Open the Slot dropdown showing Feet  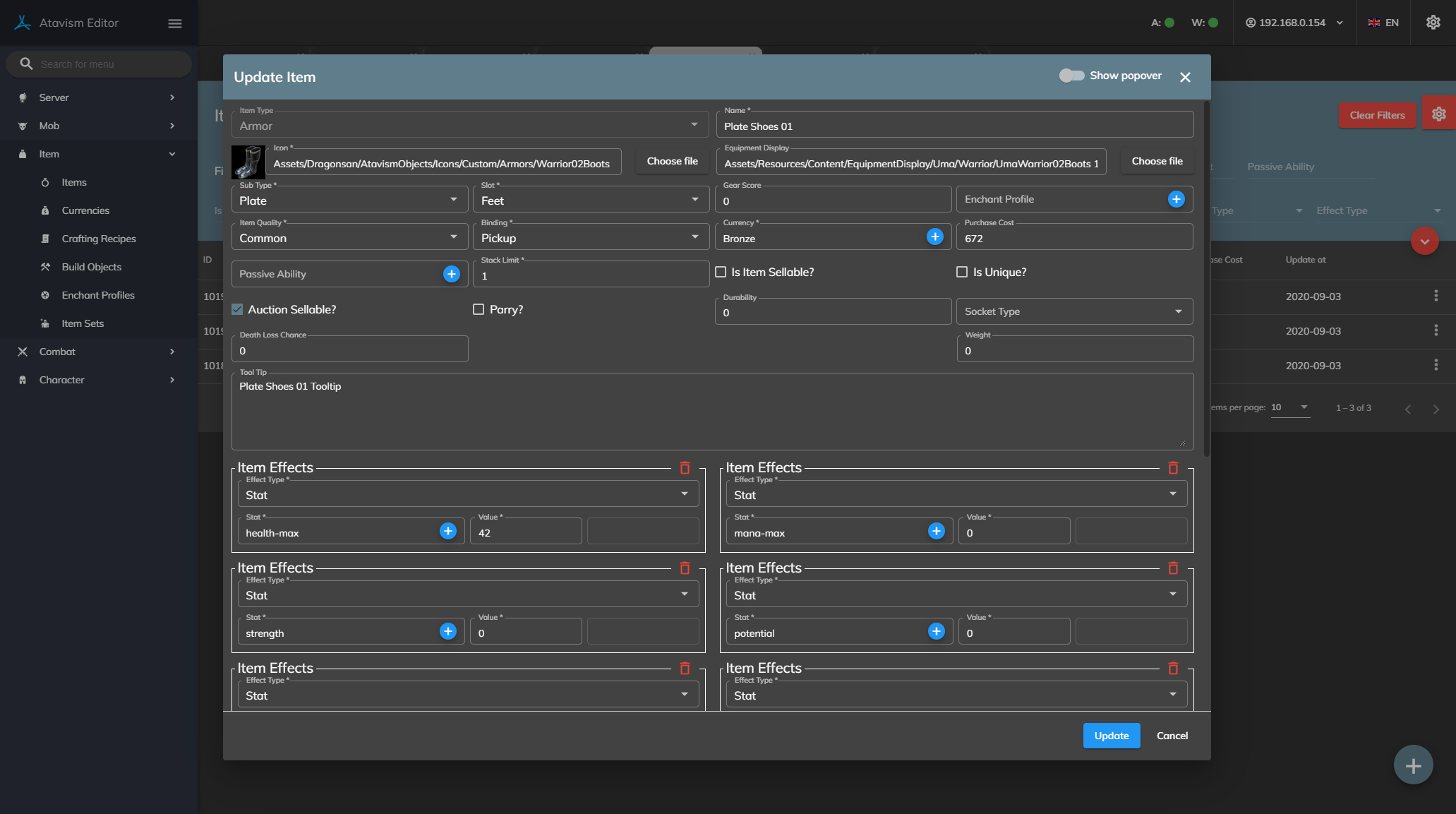click(590, 200)
